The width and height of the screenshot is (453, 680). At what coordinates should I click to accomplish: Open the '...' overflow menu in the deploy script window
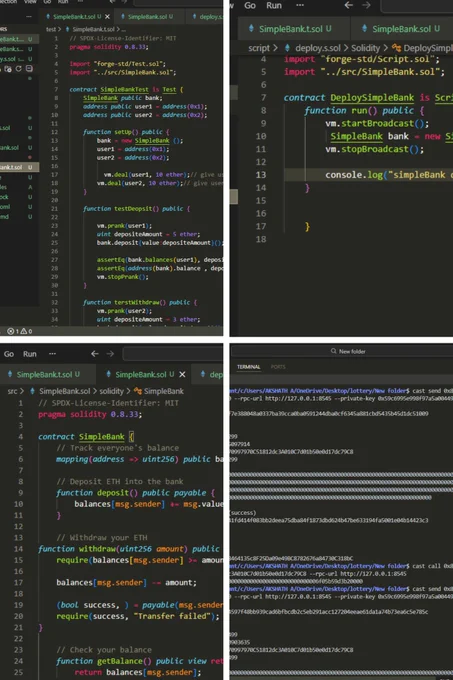click(300, 5)
